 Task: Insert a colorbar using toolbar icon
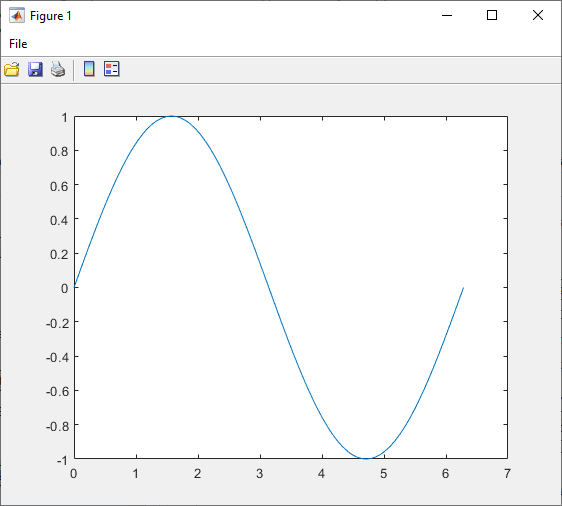pyautogui.click(x=89, y=69)
